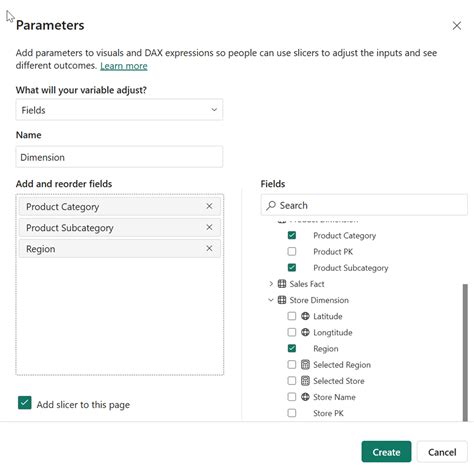Click the Store PK field label
Viewport: 474px width, 474px height.
[328, 413]
